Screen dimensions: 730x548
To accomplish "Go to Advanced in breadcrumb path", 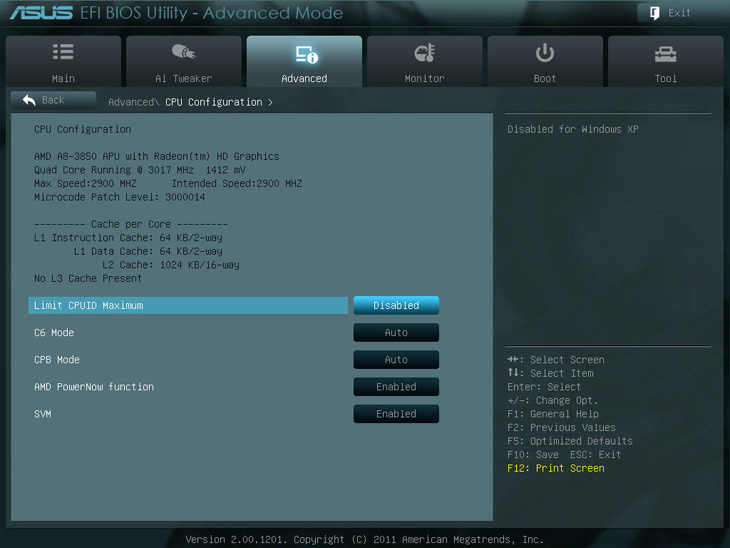I will click(131, 102).
